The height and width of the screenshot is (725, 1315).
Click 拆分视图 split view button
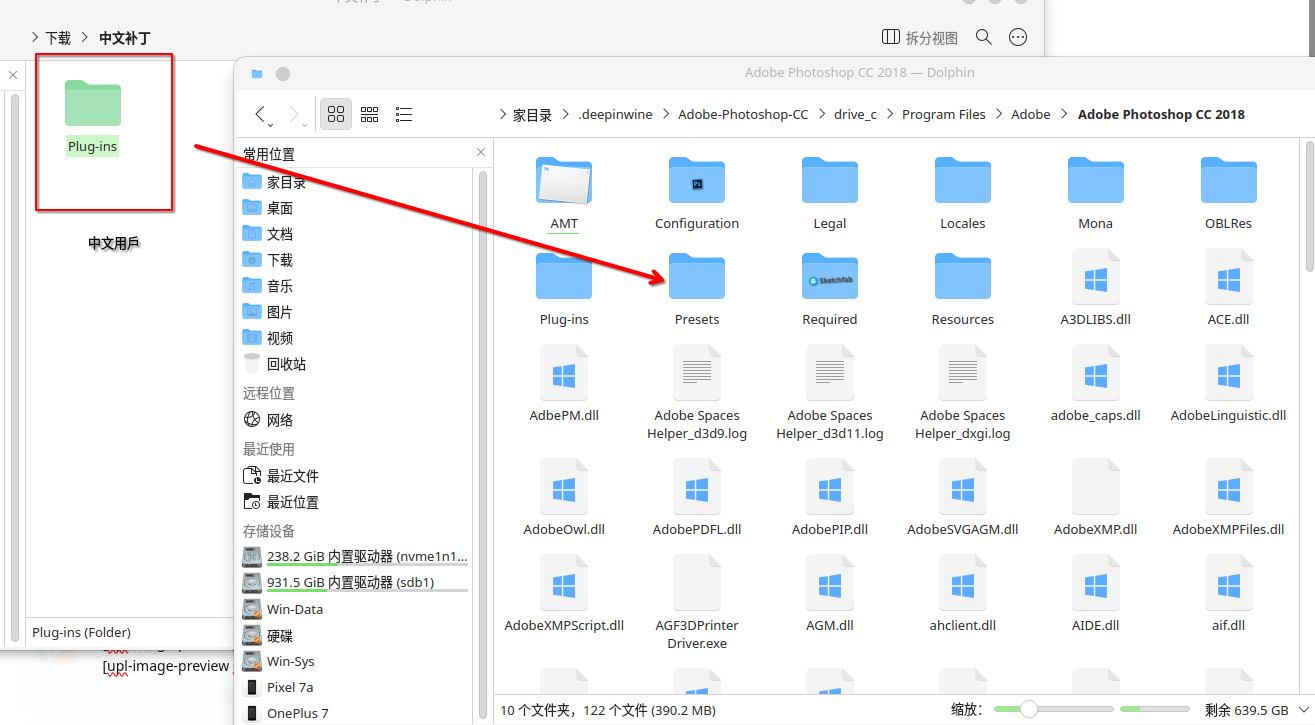tap(920, 37)
